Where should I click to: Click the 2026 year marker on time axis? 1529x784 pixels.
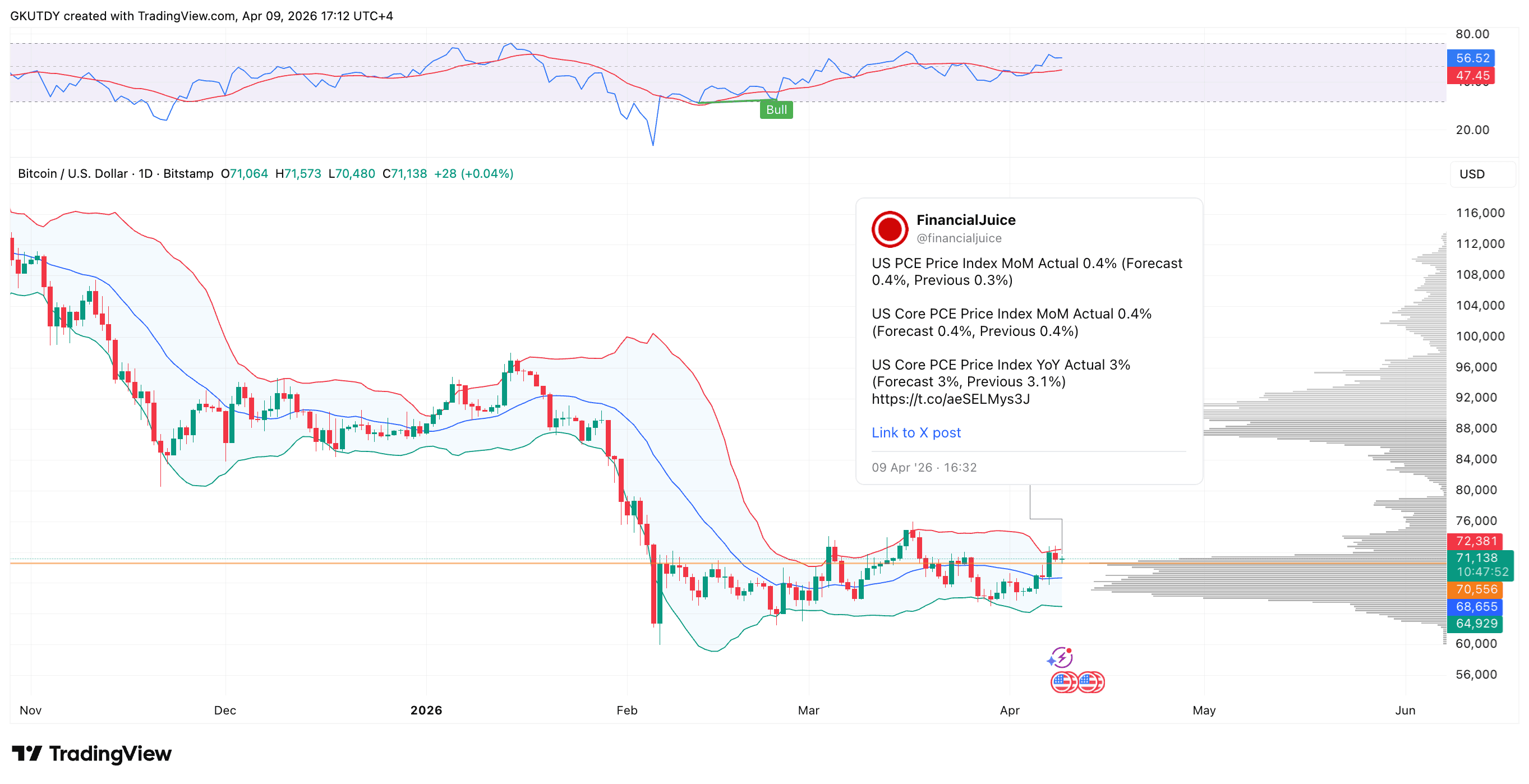pyautogui.click(x=426, y=711)
